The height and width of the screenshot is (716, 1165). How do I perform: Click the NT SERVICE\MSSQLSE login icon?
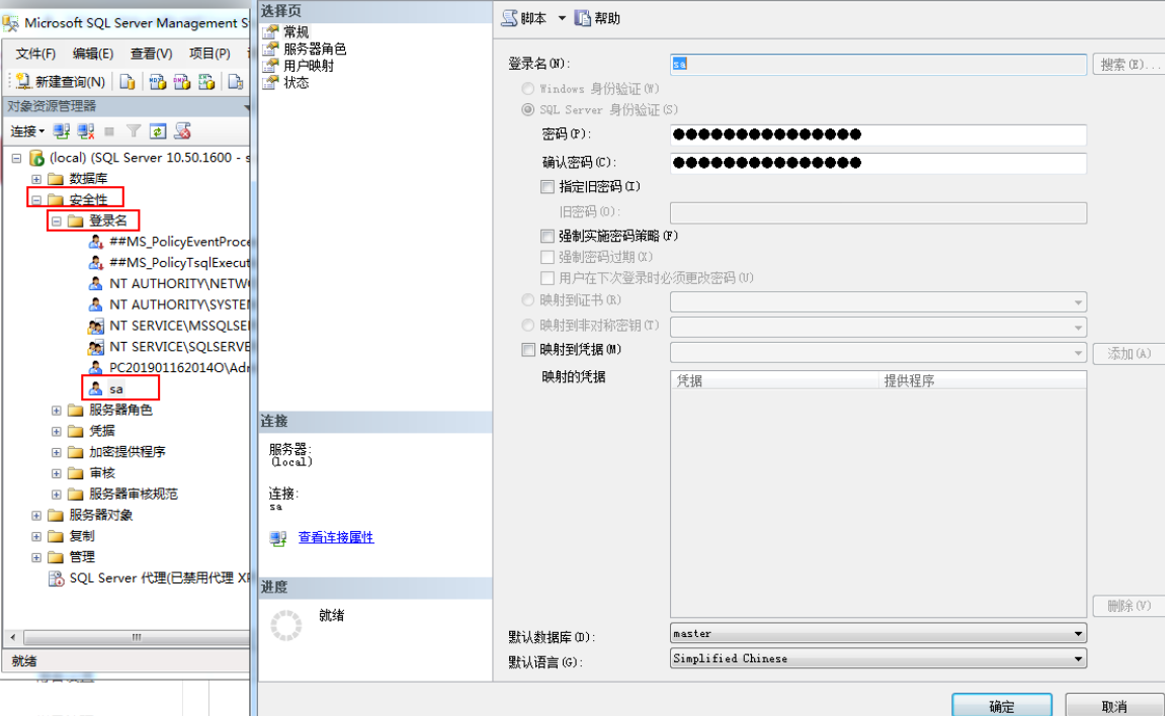click(x=95, y=325)
